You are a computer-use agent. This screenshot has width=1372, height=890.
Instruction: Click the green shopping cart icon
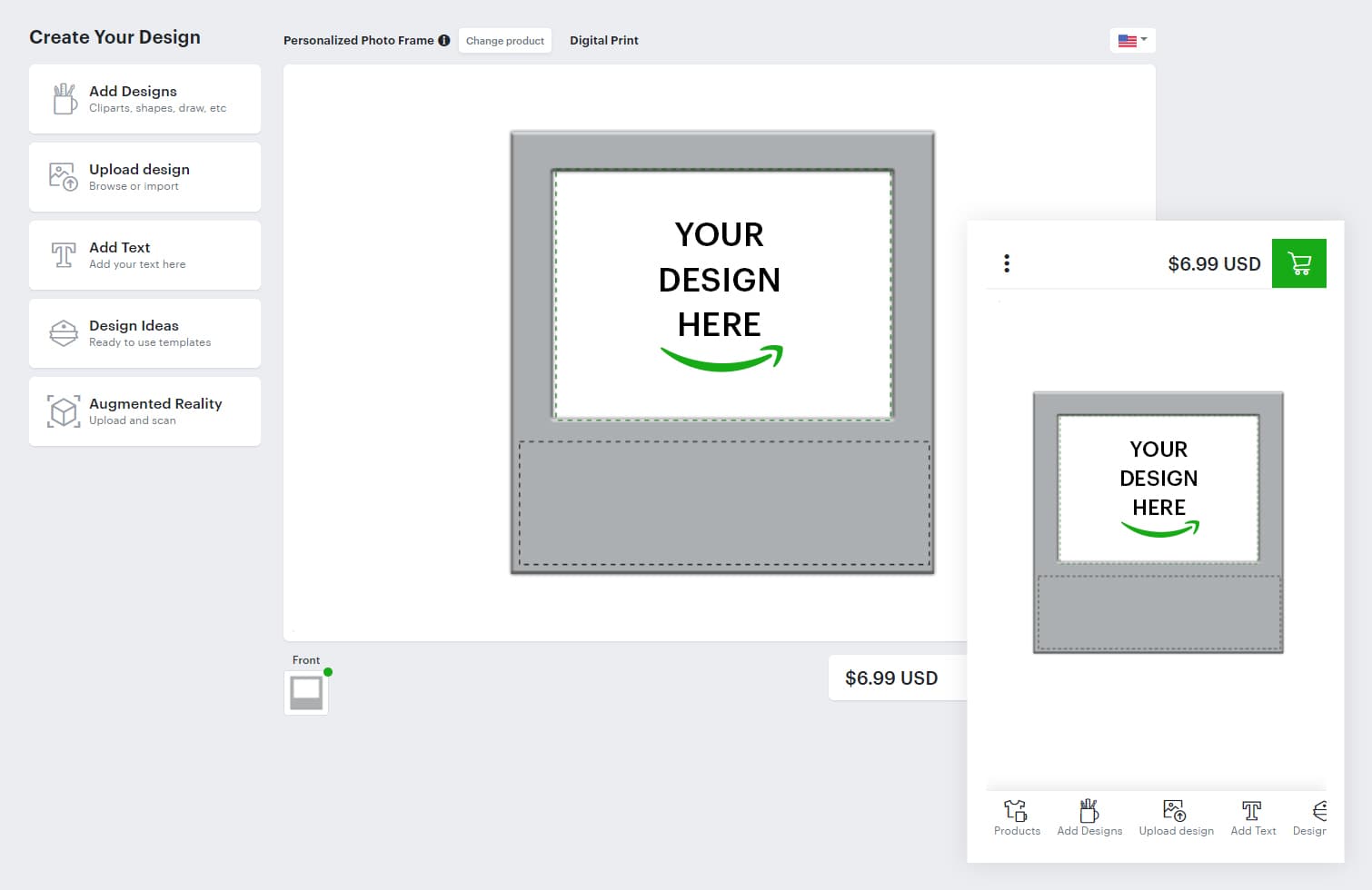[x=1299, y=263]
